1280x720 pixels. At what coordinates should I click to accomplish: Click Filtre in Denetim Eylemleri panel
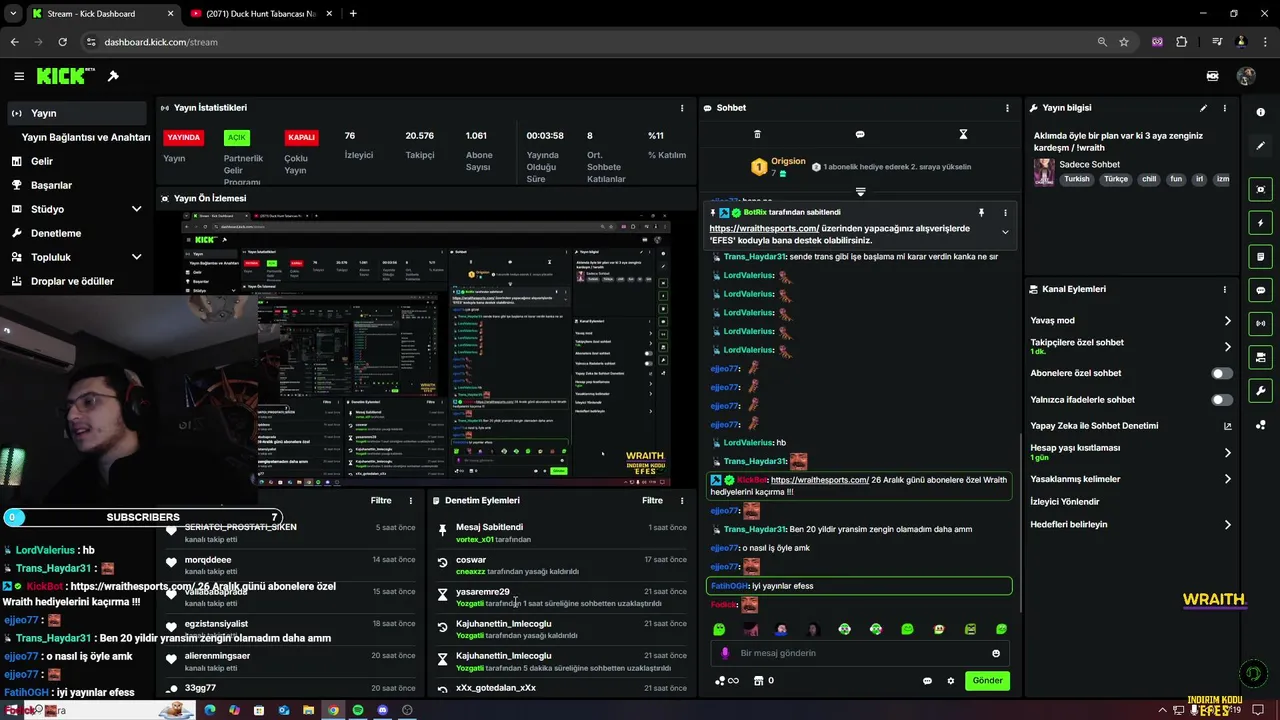pyautogui.click(x=652, y=500)
